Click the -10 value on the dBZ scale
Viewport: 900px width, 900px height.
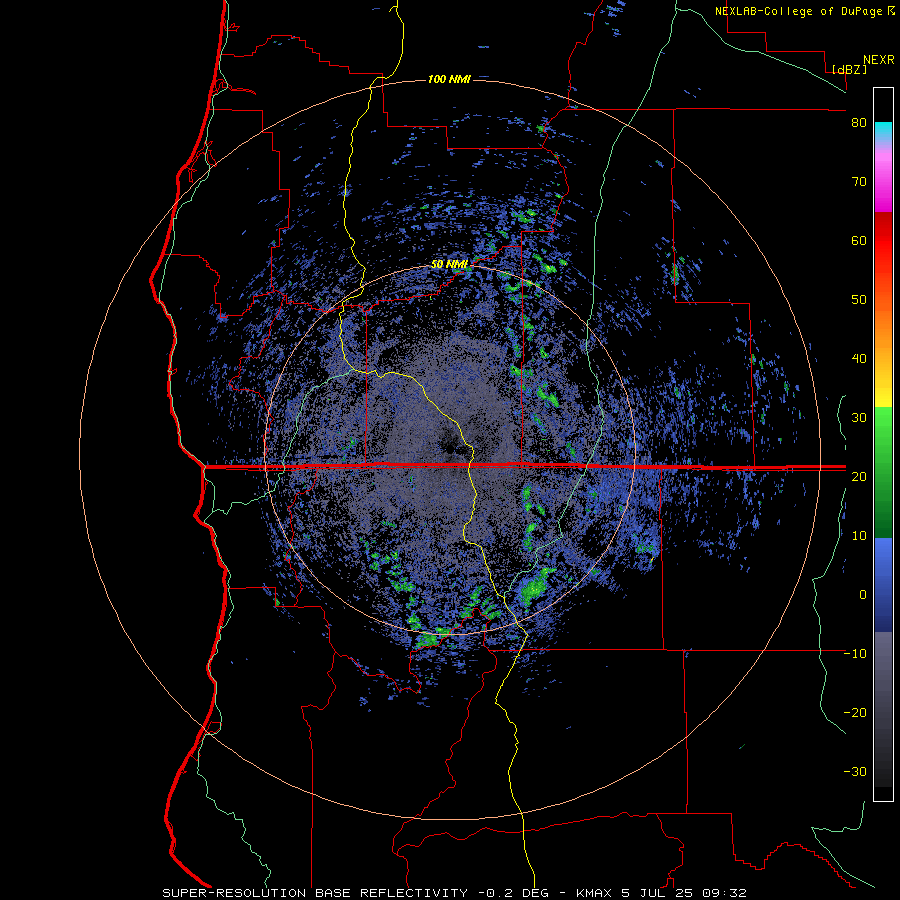tap(855, 654)
